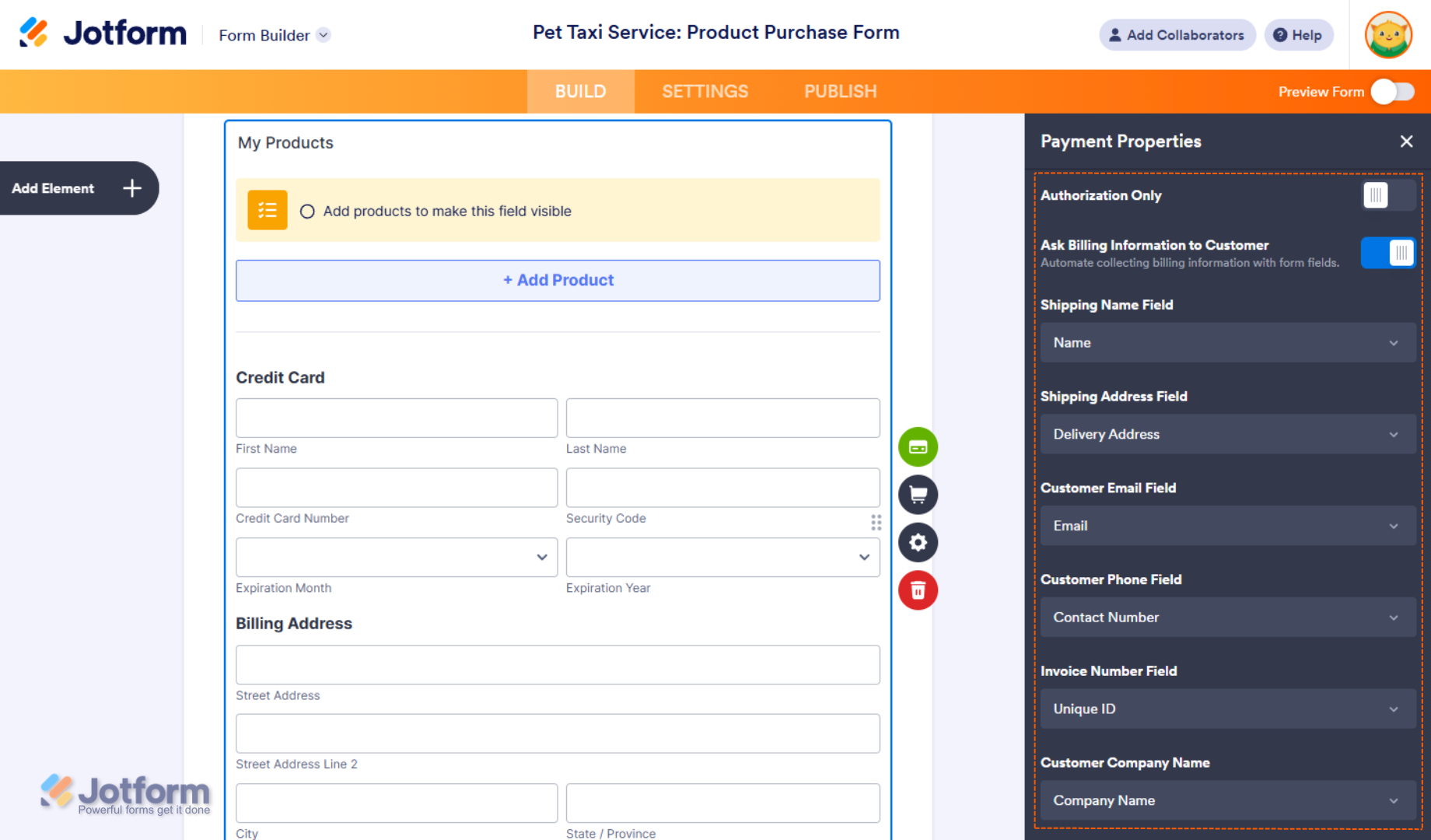
Task: Click the Jotform logo in header
Action: pyautogui.click(x=103, y=33)
